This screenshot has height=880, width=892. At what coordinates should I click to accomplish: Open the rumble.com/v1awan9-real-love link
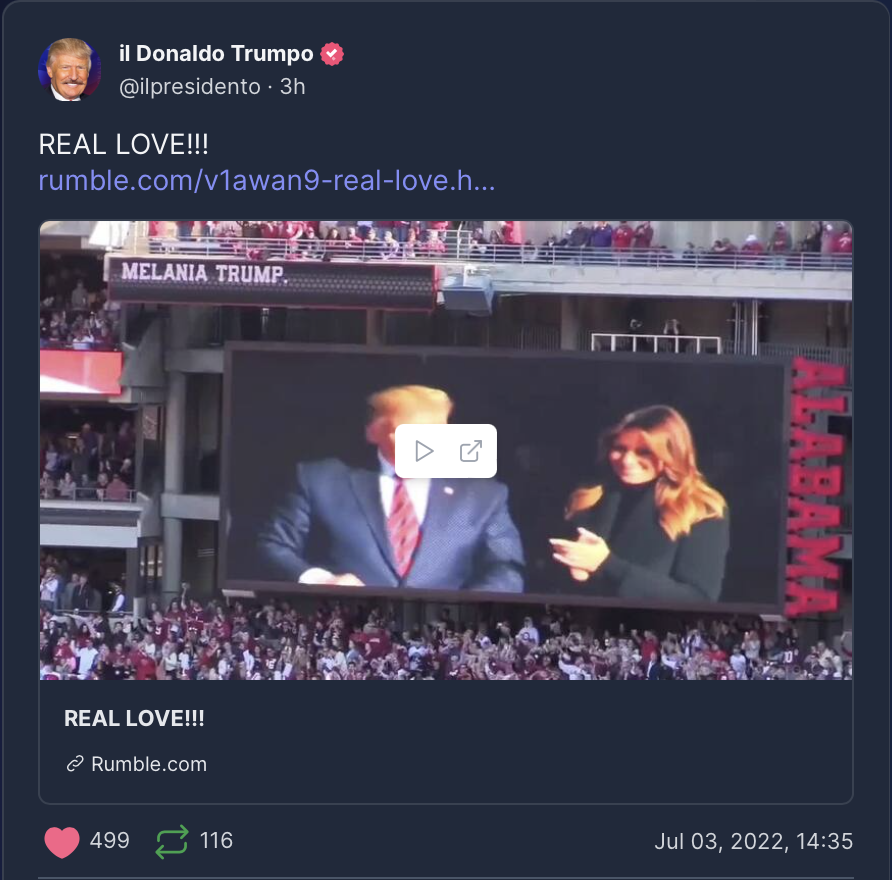pos(267,180)
